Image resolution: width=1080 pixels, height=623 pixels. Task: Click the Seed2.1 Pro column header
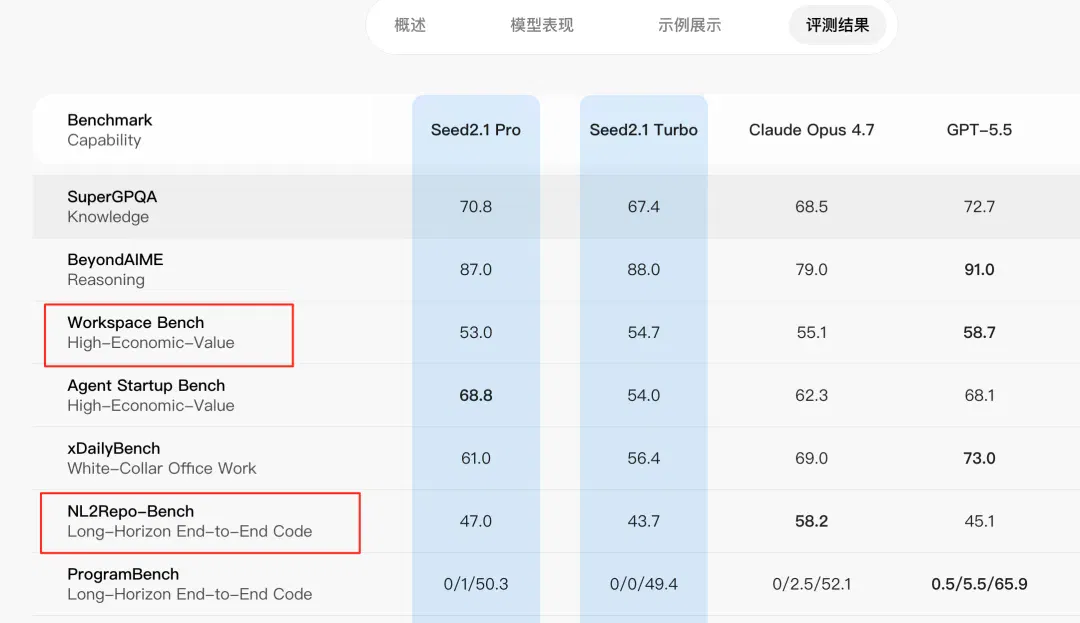point(476,130)
